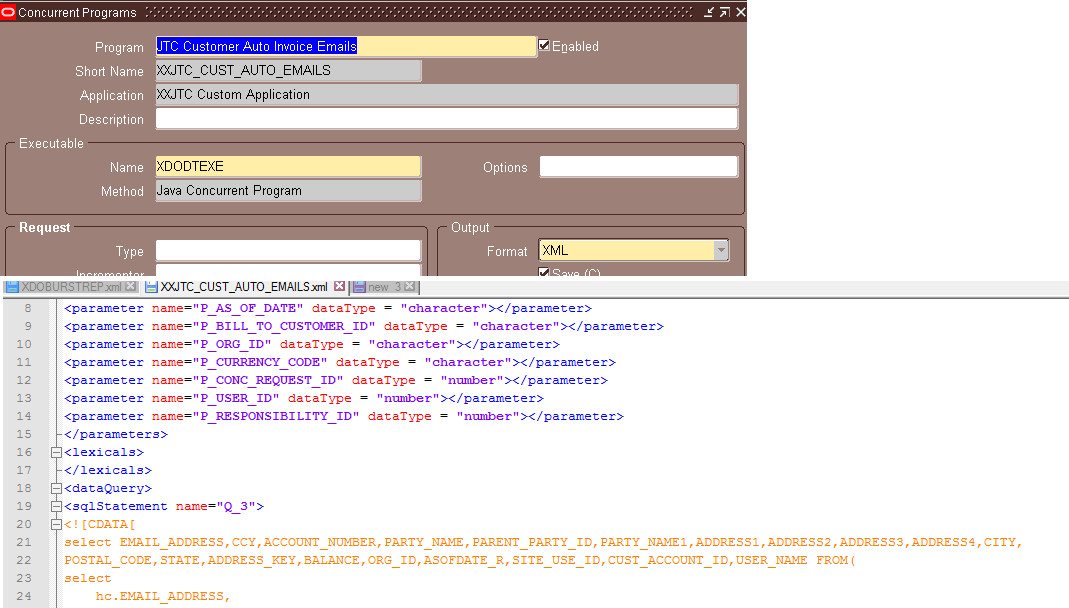Collapse the sqlStatement Q_3 fold marker
Image resolution: width=1069 pixels, height=608 pixels.
tap(55, 506)
